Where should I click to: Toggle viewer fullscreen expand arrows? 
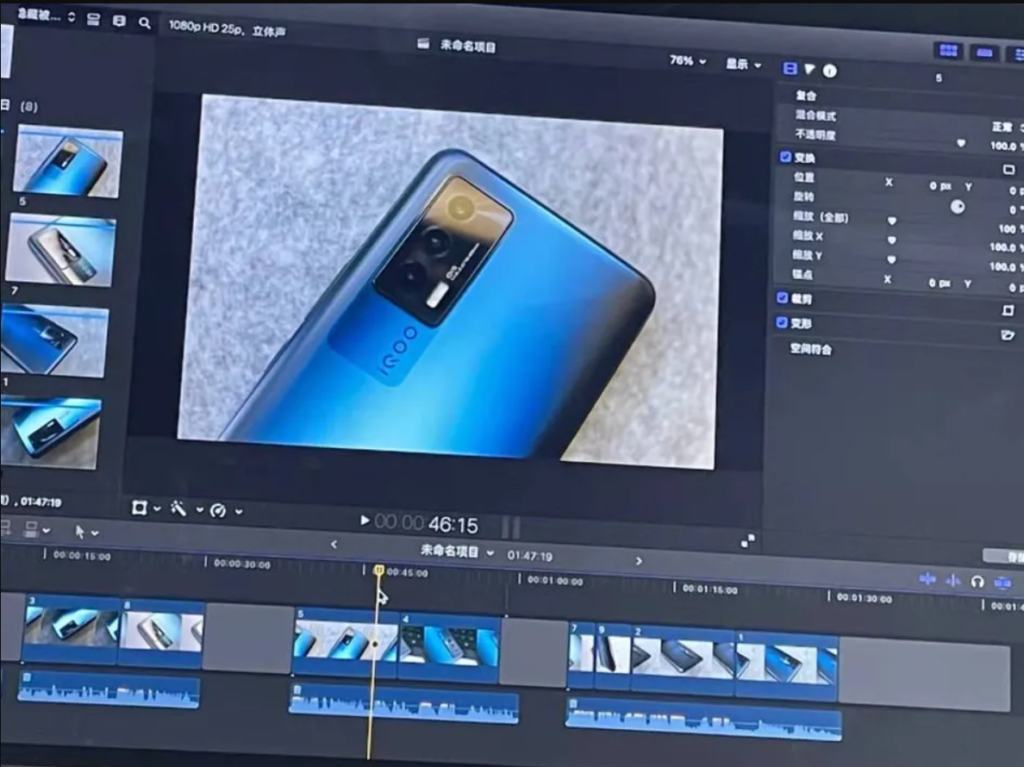point(748,541)
